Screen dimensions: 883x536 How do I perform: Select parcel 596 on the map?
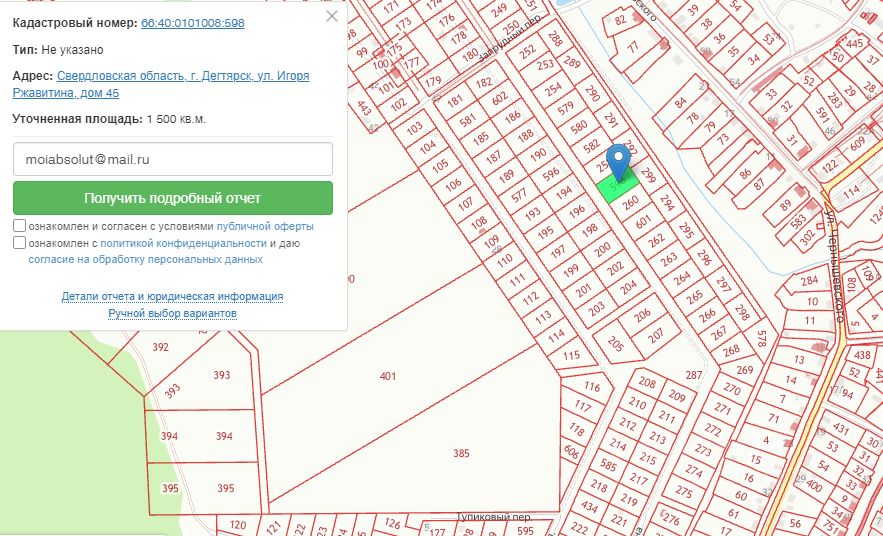(551, 173)
